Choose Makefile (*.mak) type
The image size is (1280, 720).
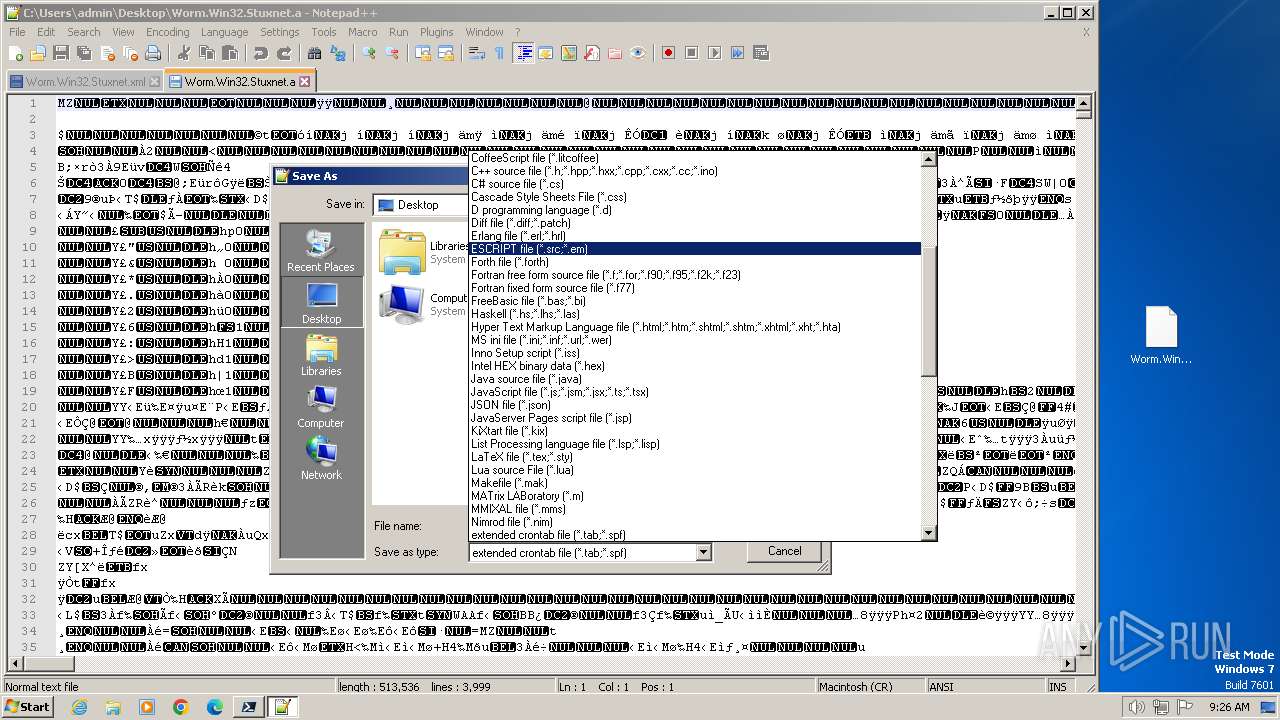[x=694, y=483]
